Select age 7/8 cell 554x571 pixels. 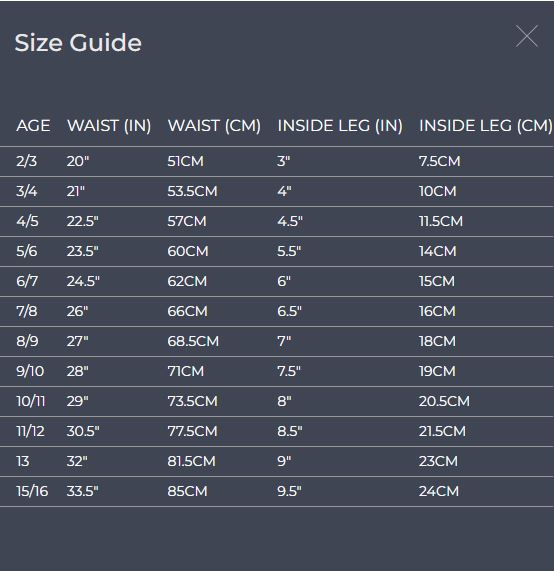pyautogui.click(x=27, y=311)
